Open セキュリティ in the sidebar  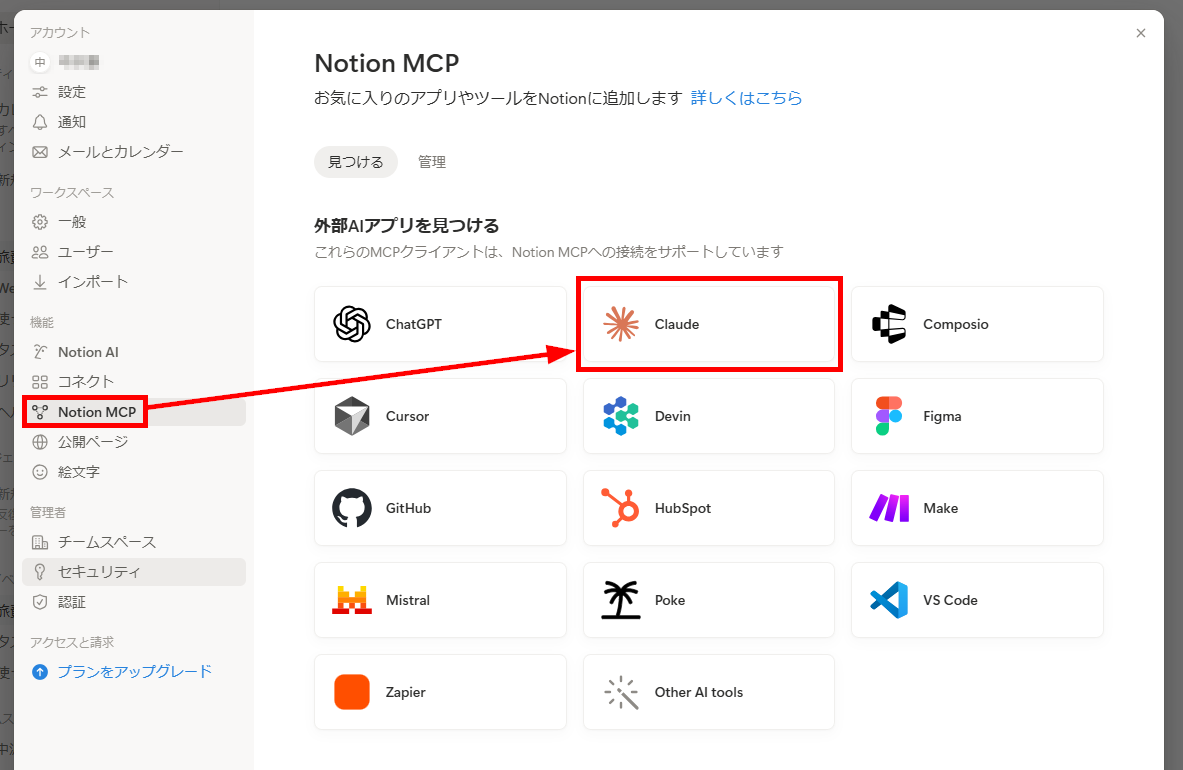point(134,572)
